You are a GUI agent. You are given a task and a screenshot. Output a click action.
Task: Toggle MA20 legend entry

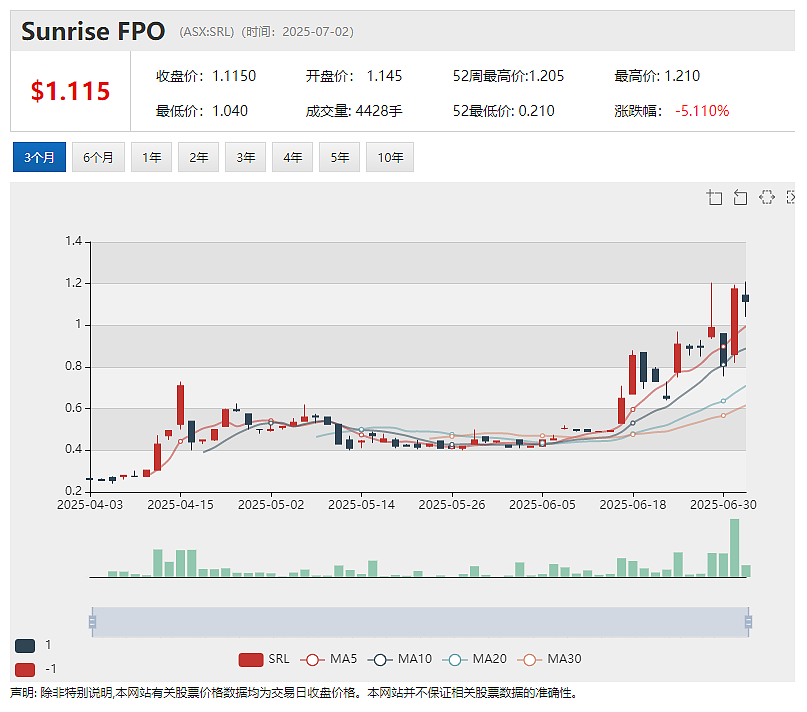475,659
